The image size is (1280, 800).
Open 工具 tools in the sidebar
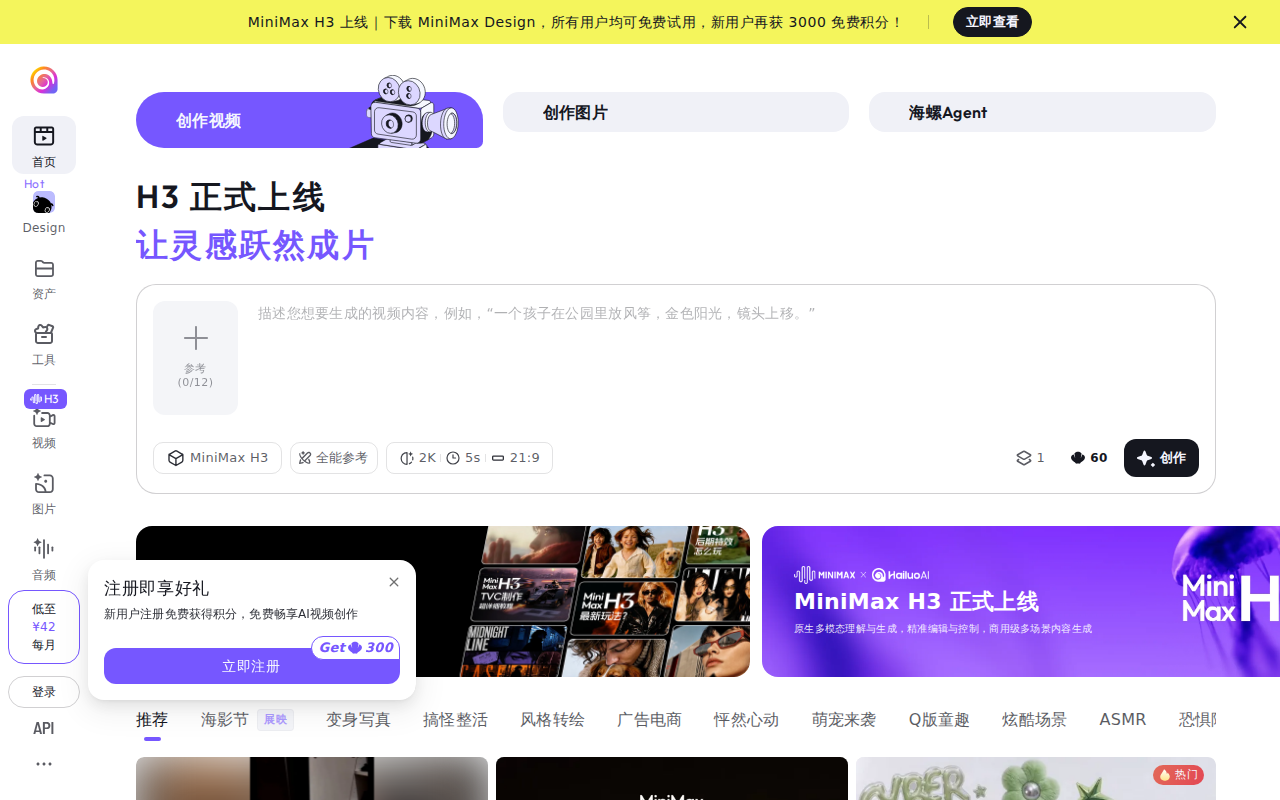[44, 345]
